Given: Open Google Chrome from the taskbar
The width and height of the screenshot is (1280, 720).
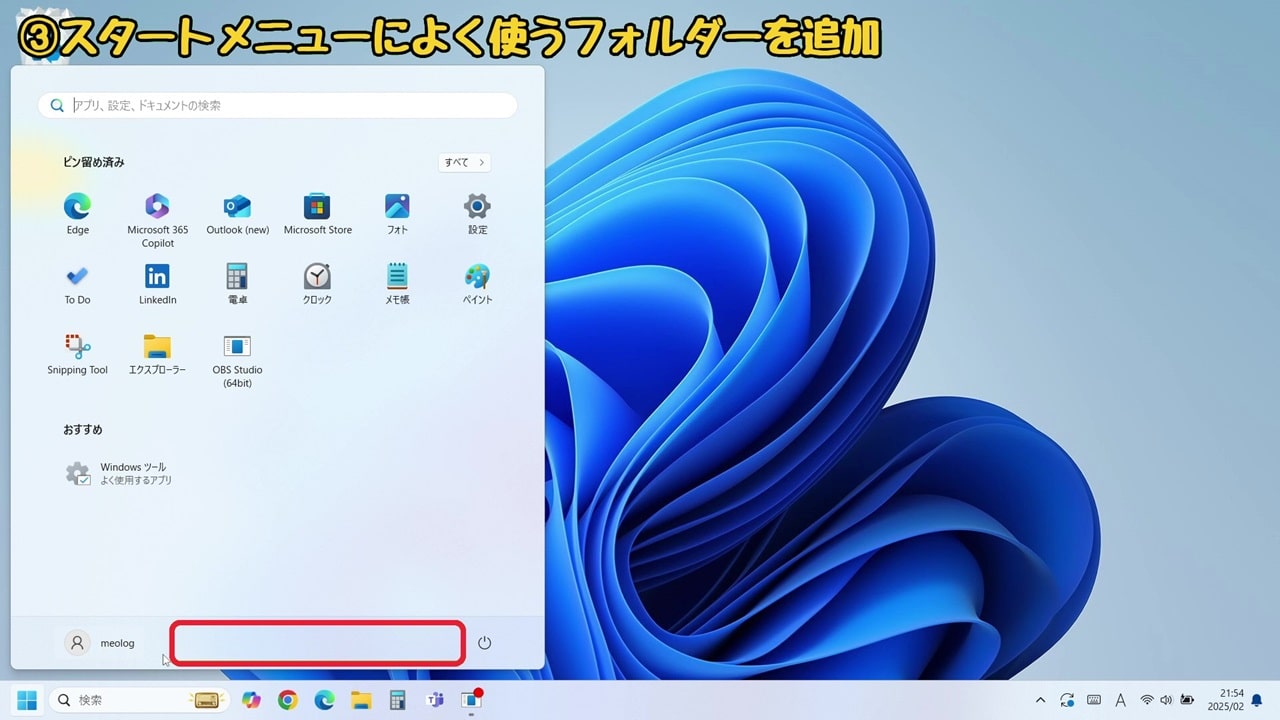Looking at the screenshot, I should pos(288,700).
